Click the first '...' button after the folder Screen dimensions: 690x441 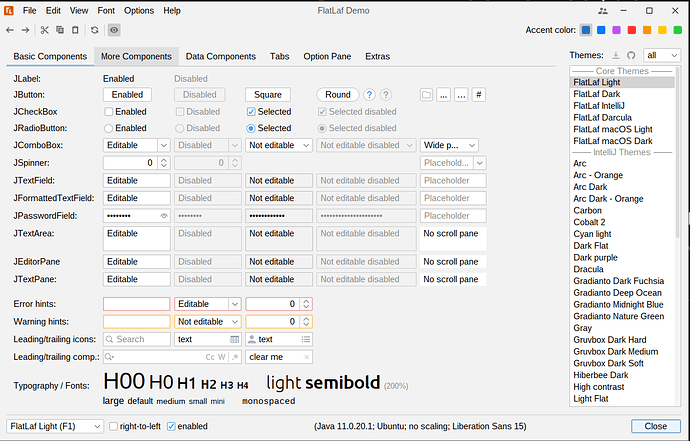[444, 95]
